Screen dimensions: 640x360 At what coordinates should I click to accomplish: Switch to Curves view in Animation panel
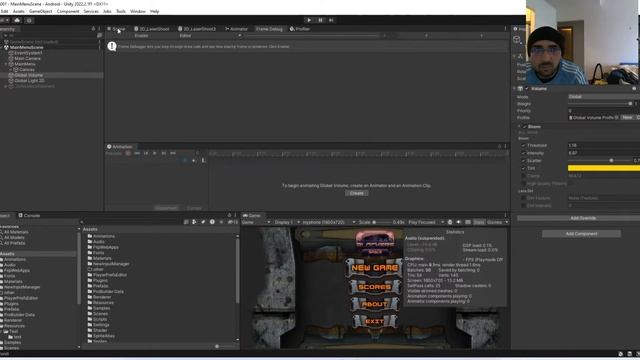click(194, 208)
